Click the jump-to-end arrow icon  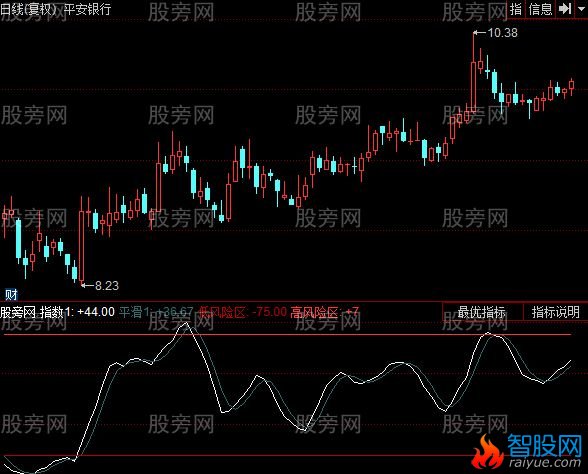[565, 9]
